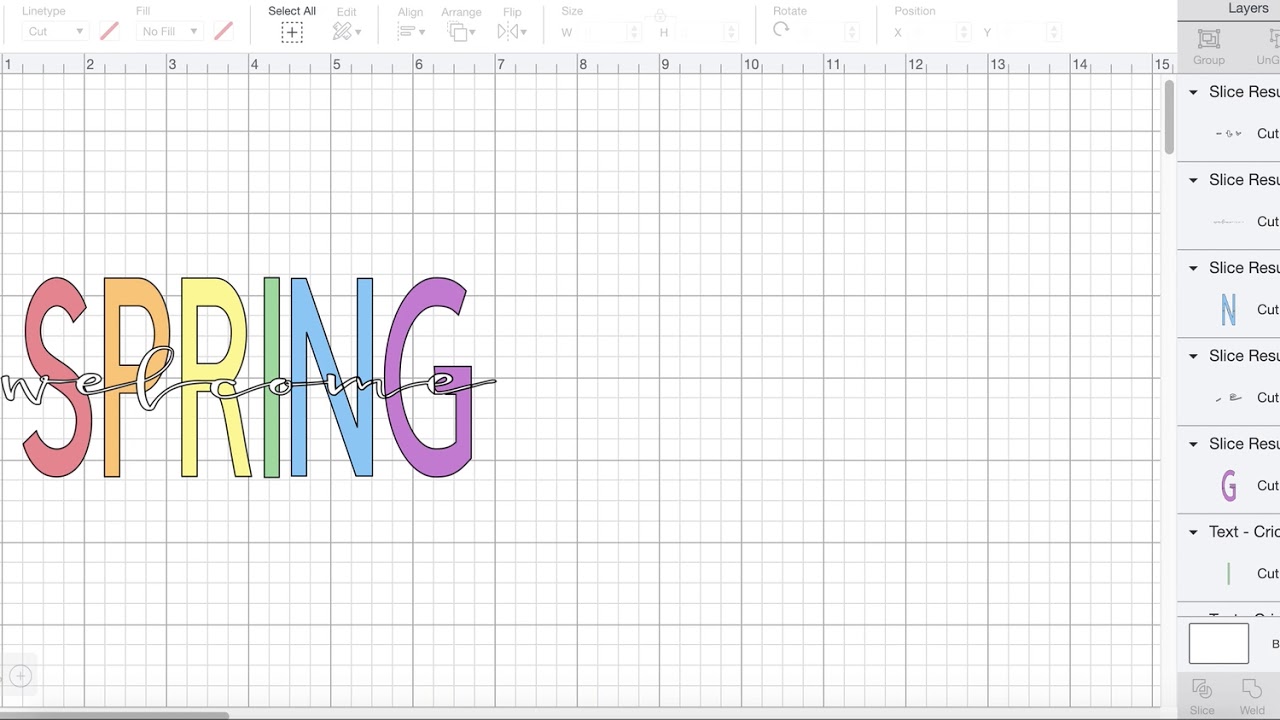Collapse the Text - Cricut layer group

point(1193,532)
